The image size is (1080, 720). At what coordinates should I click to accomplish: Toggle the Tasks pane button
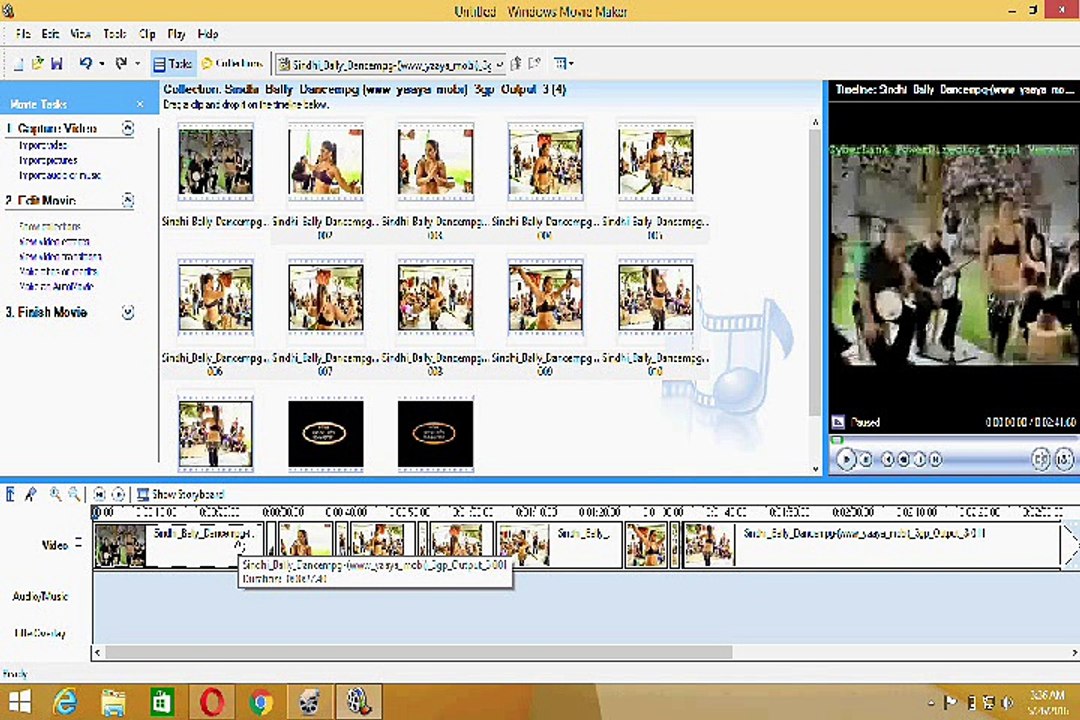coord(173,64)
